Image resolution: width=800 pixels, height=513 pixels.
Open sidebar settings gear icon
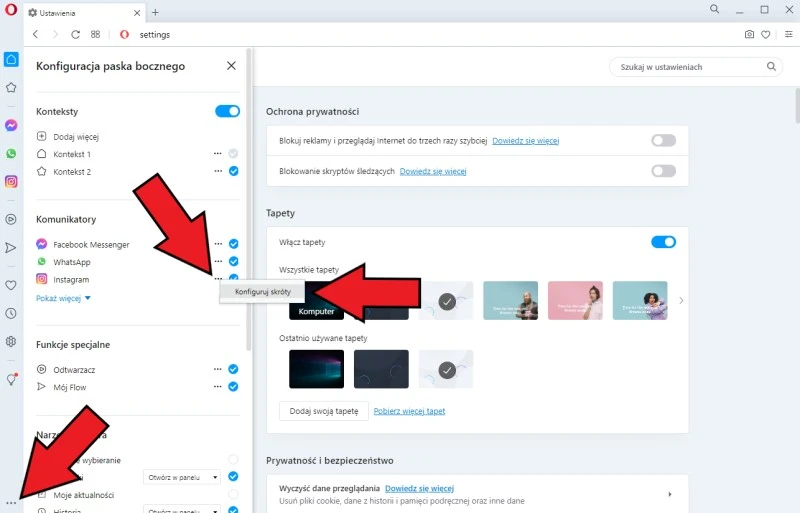point(11,341)
